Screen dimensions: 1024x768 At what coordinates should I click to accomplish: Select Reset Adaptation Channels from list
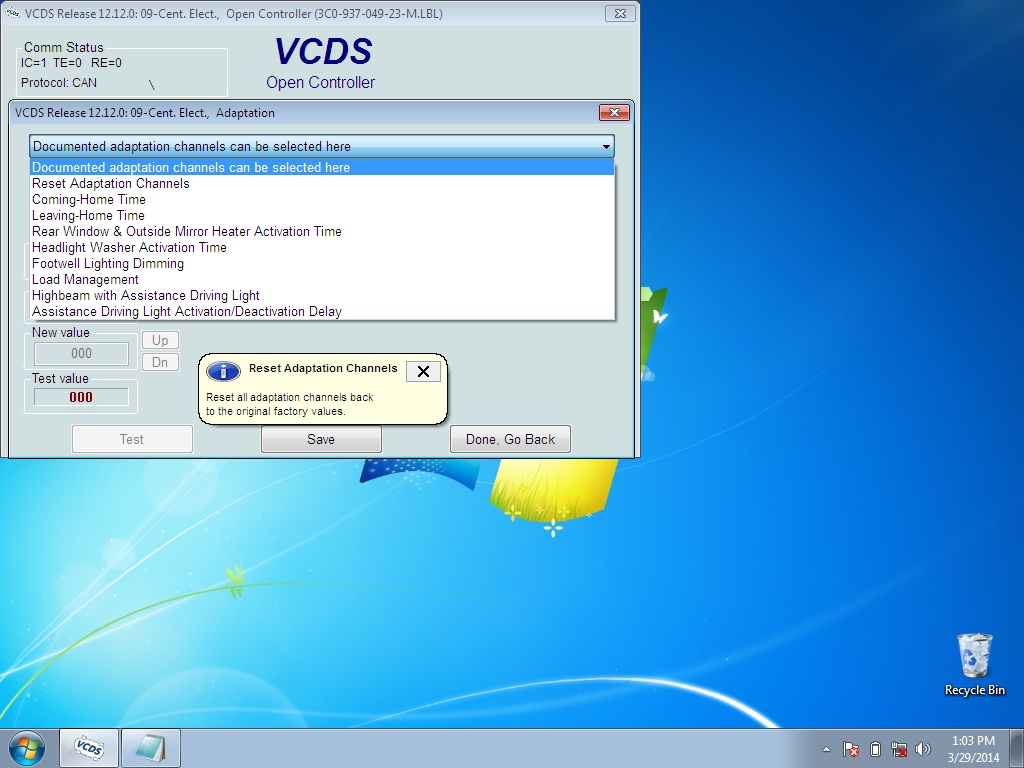pyautogui.click(x=111, y=184)
